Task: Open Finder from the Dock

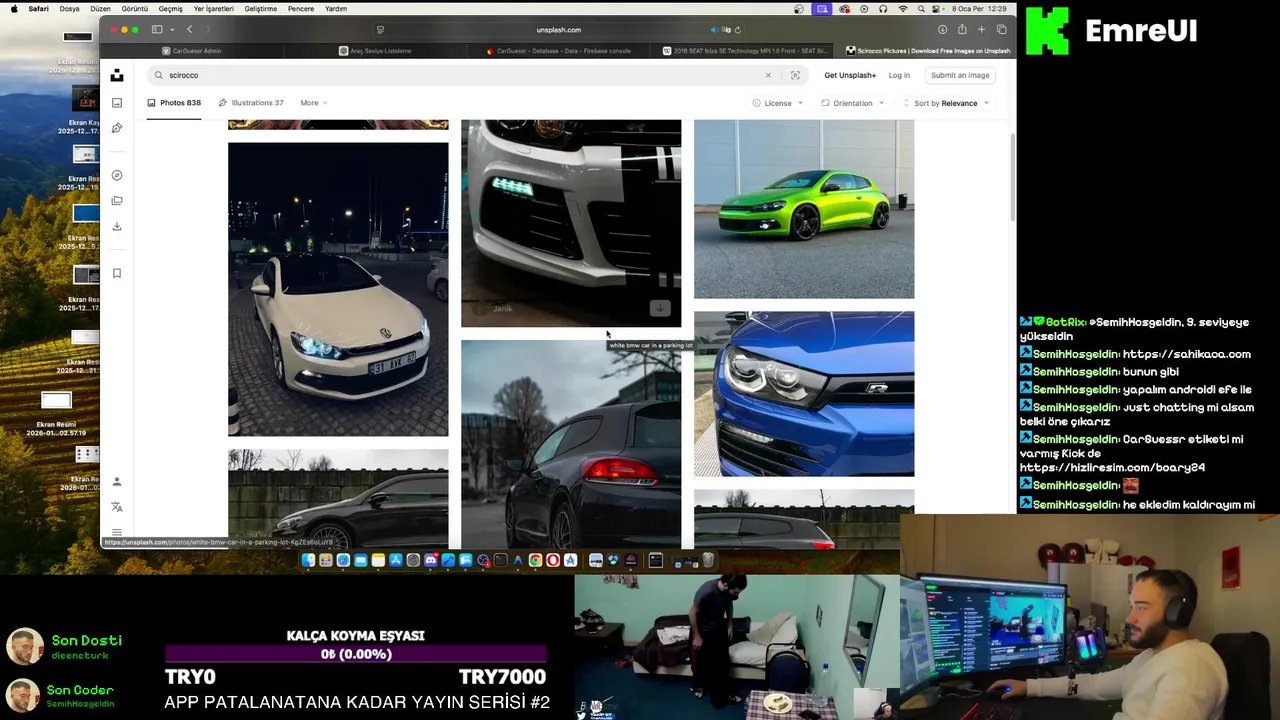Action: tap(308, 560)
